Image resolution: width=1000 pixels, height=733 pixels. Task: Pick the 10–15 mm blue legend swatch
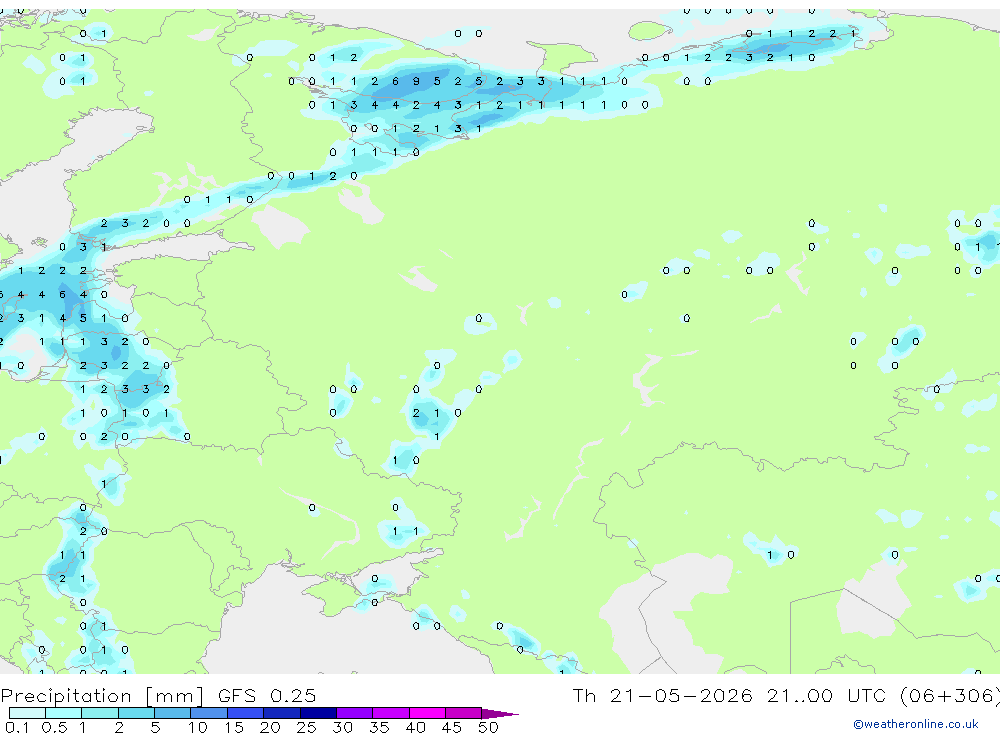209,713
